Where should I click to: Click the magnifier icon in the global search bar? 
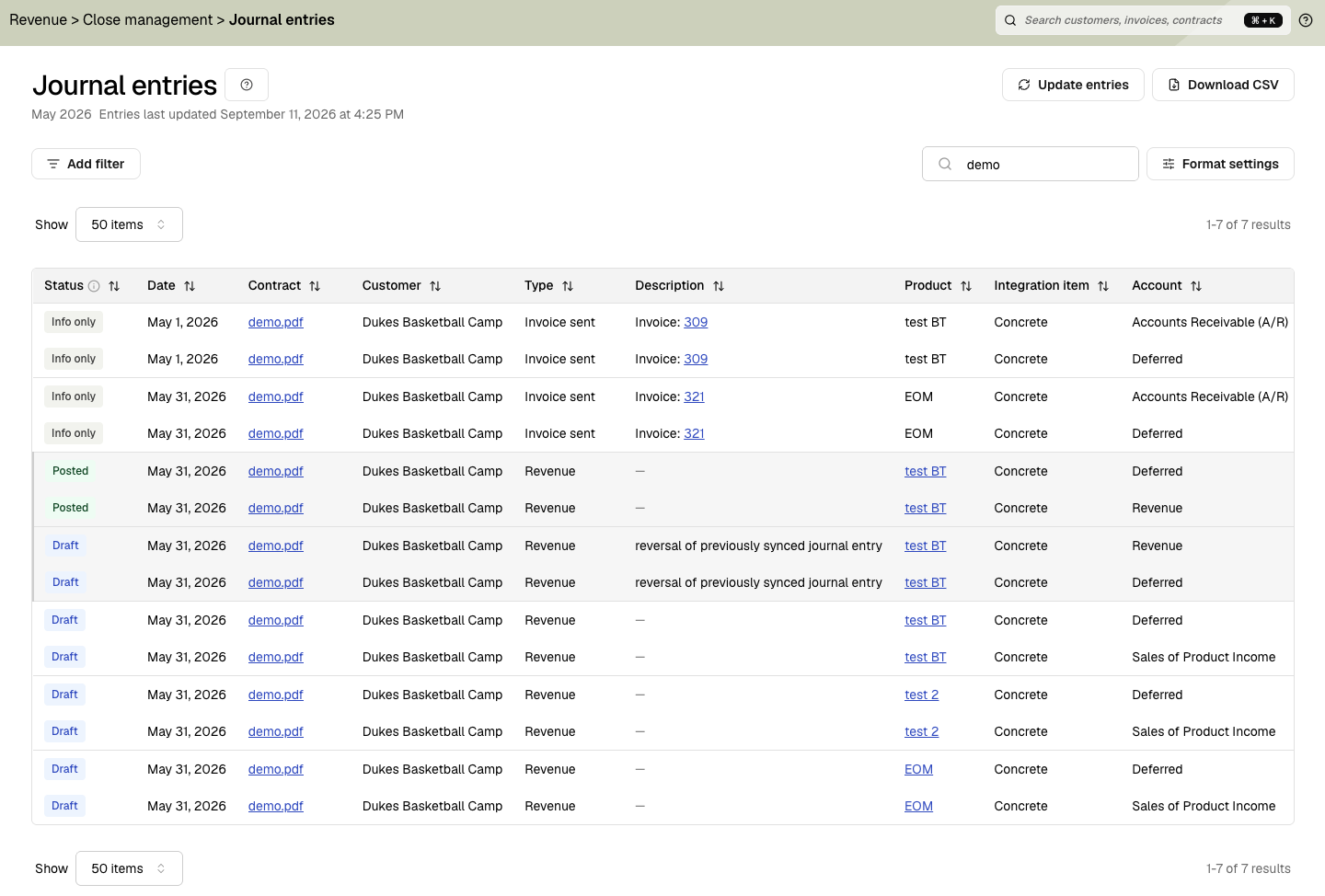1010,20
